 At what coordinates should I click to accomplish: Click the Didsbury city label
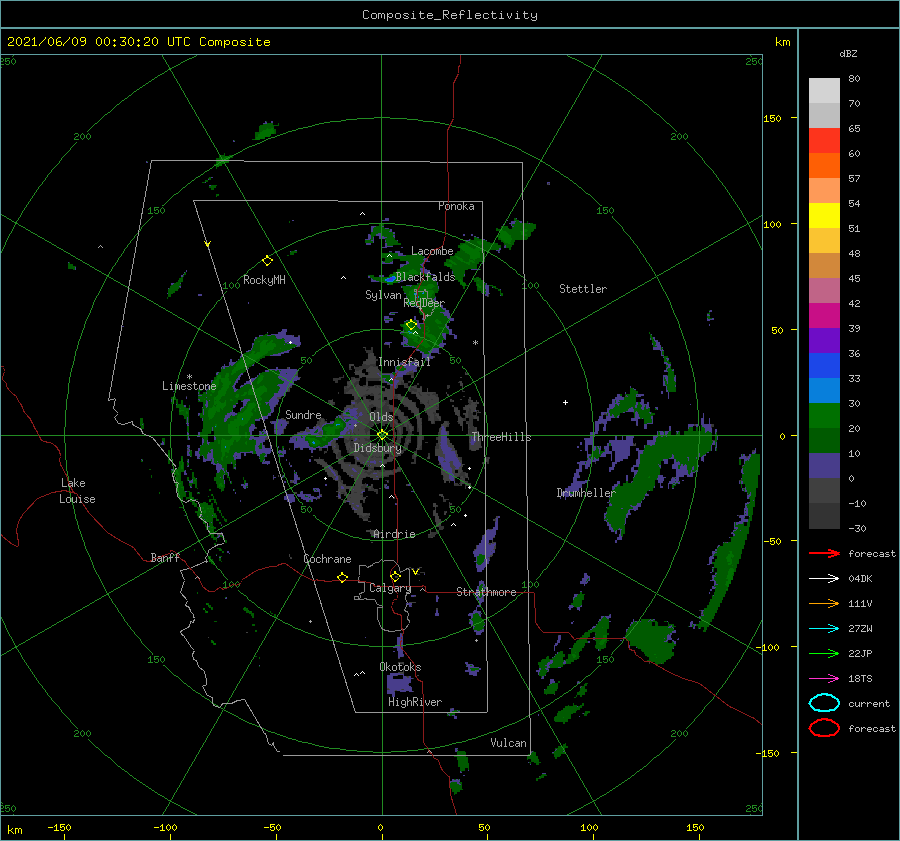click(x=377, y=448)
